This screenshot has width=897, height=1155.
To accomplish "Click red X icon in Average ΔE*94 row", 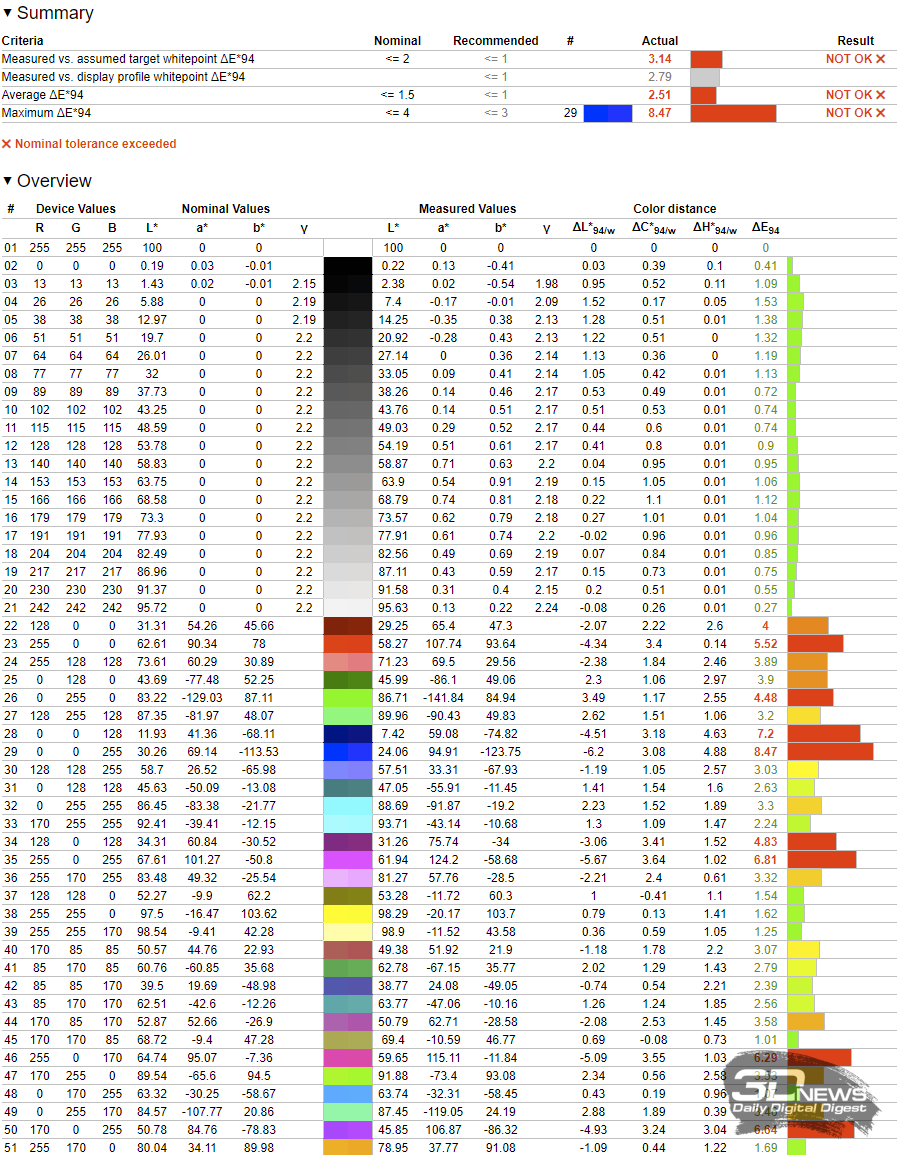I will click(880, 95).
